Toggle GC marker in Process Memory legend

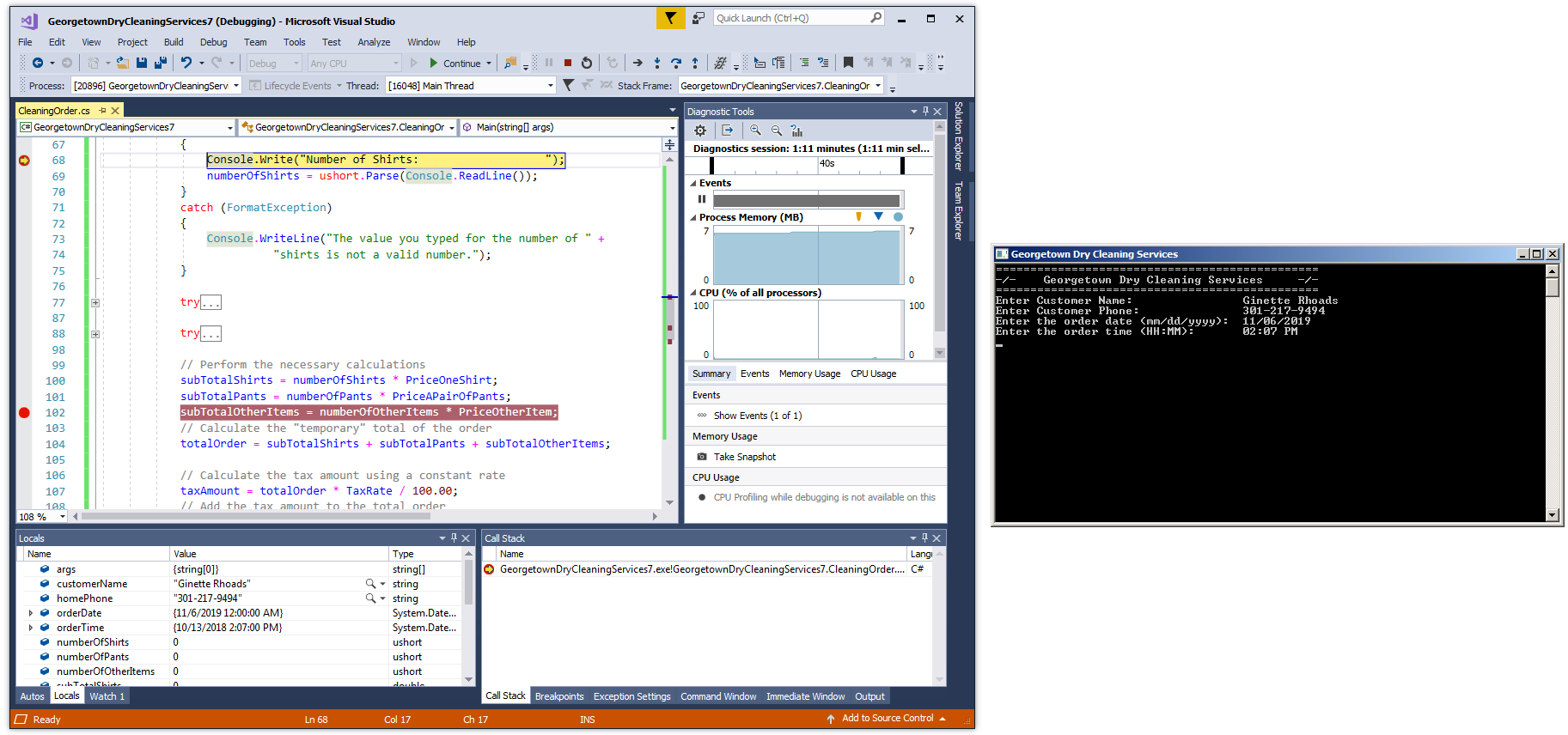click(858, 217)
